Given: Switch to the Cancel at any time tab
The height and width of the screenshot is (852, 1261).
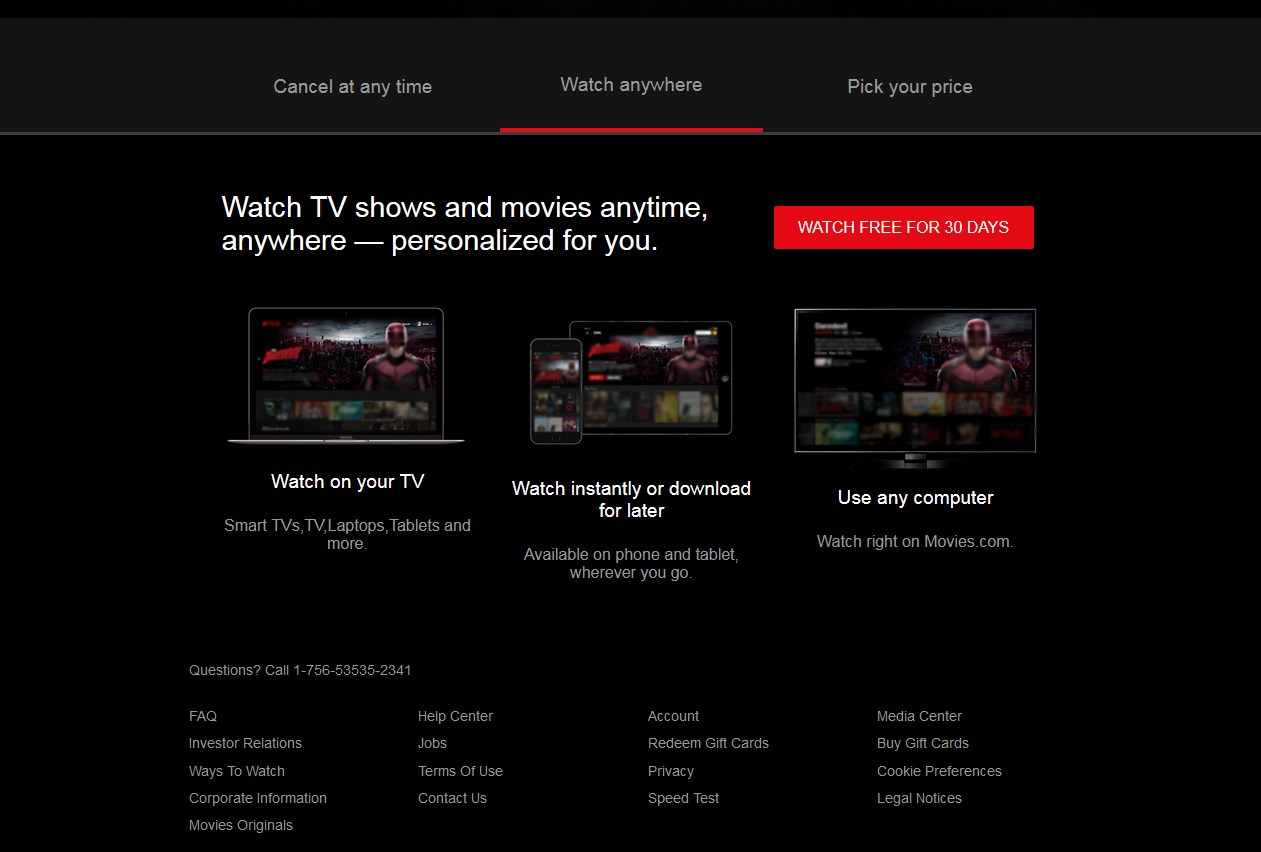Looking at the screenshot, I should [353, 87].
